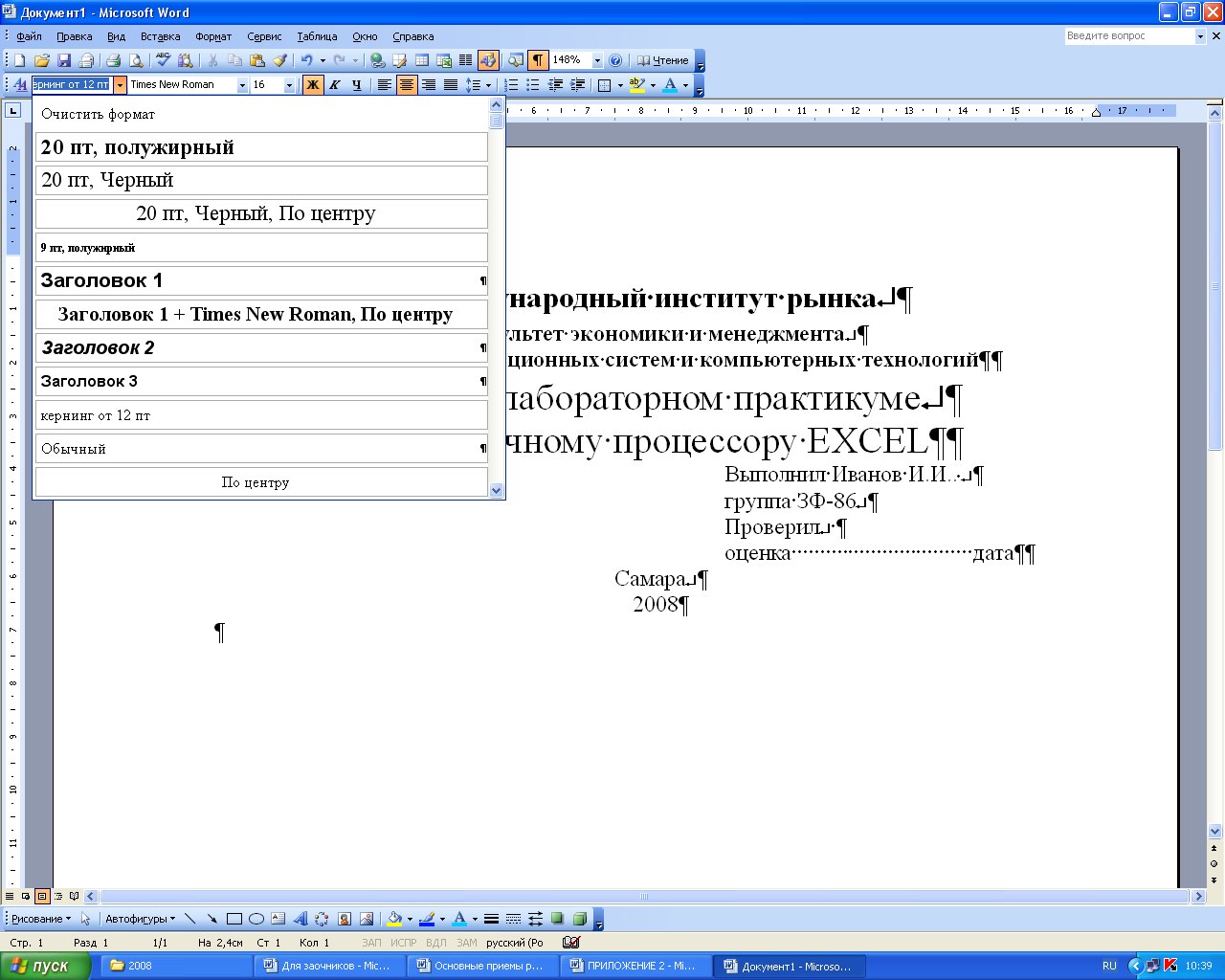1225x980 pixels.
Task: Insert a text box from Drawing toolbar
Action: 278,919
